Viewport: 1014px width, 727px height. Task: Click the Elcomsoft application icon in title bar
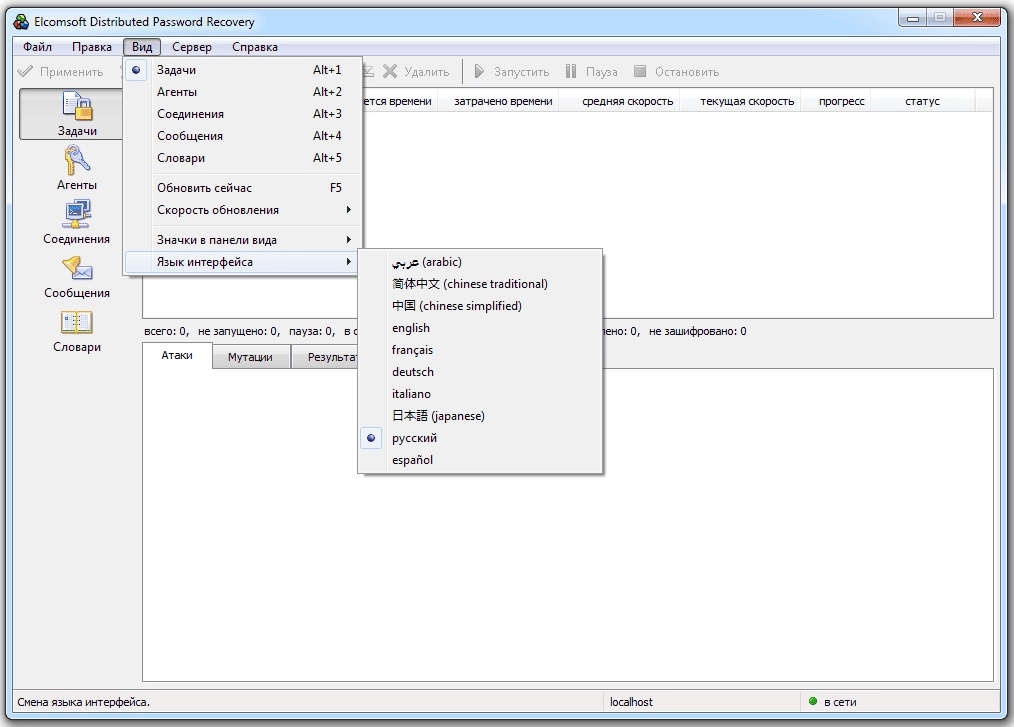click(x=21, y=21)
